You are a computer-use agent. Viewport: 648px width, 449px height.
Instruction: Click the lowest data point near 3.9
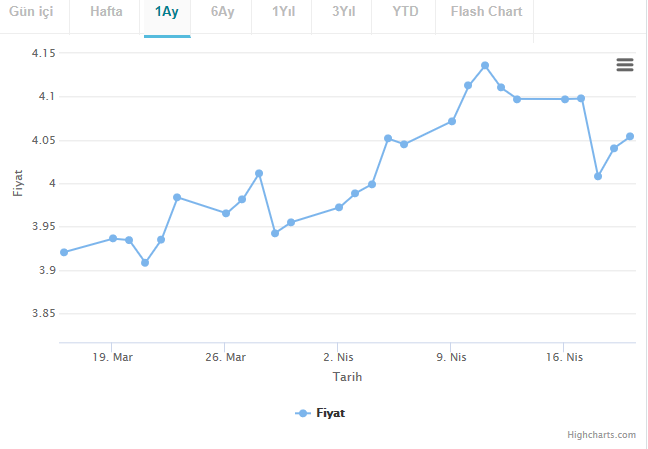tap(145, 263)
